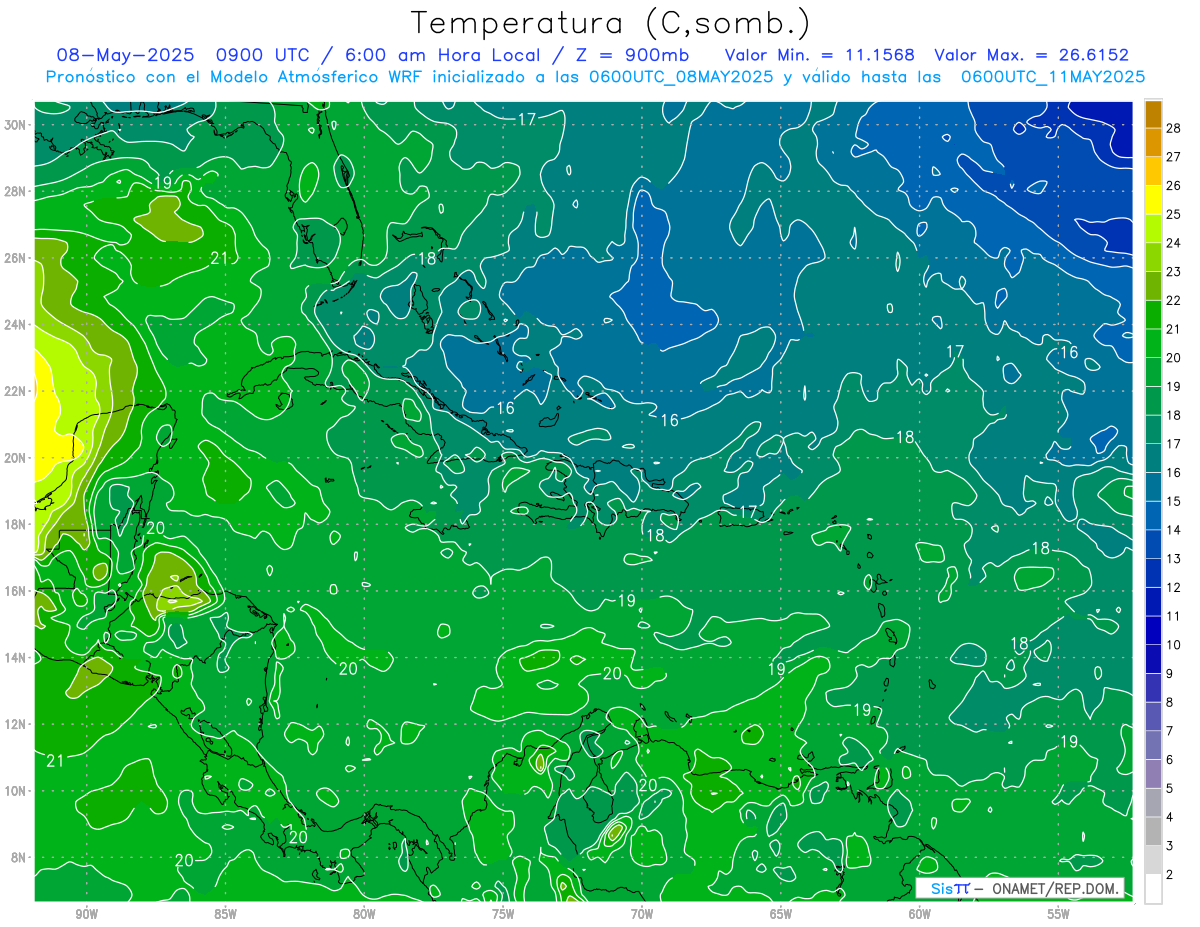
Task: Click the '27' value on the color scale
Action: click(1173, 157)
